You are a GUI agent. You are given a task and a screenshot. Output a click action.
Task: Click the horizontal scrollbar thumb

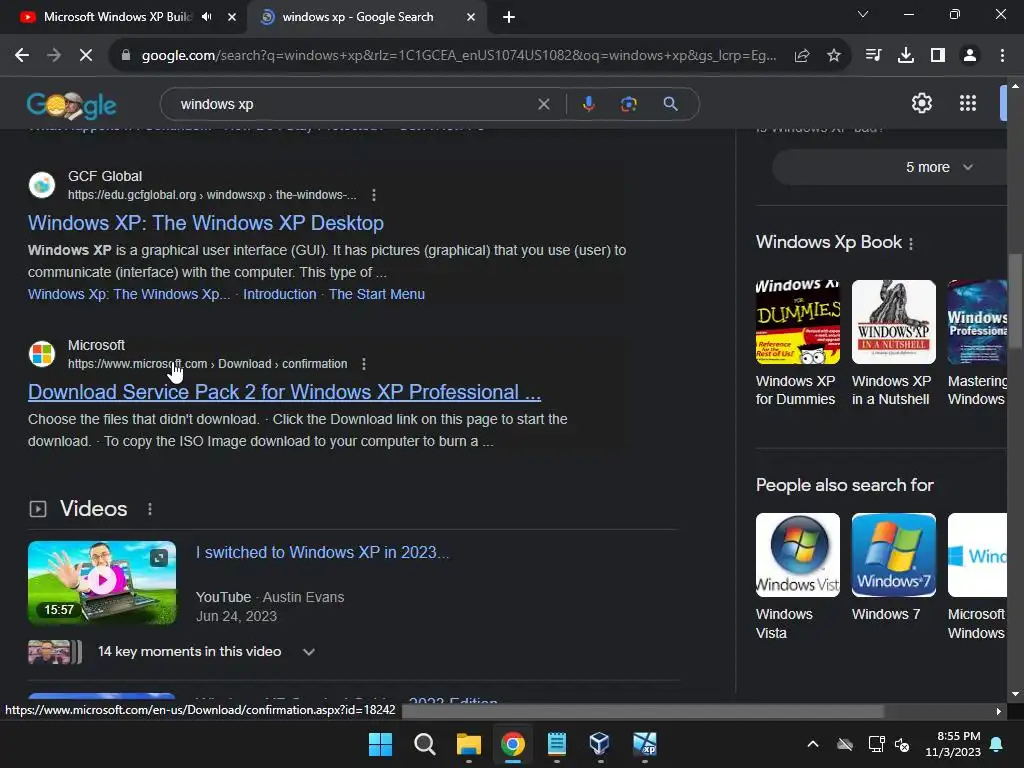[643, 711]
